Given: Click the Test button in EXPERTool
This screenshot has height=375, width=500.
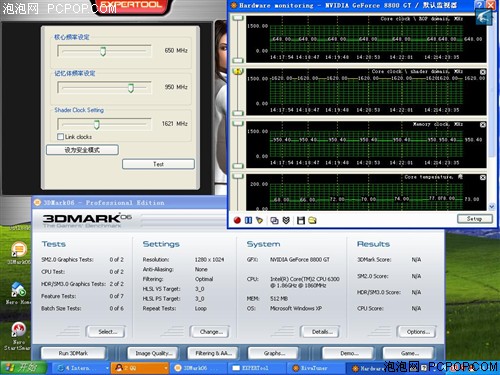Looking at the screenshot, I should click(x=158, y=164).
